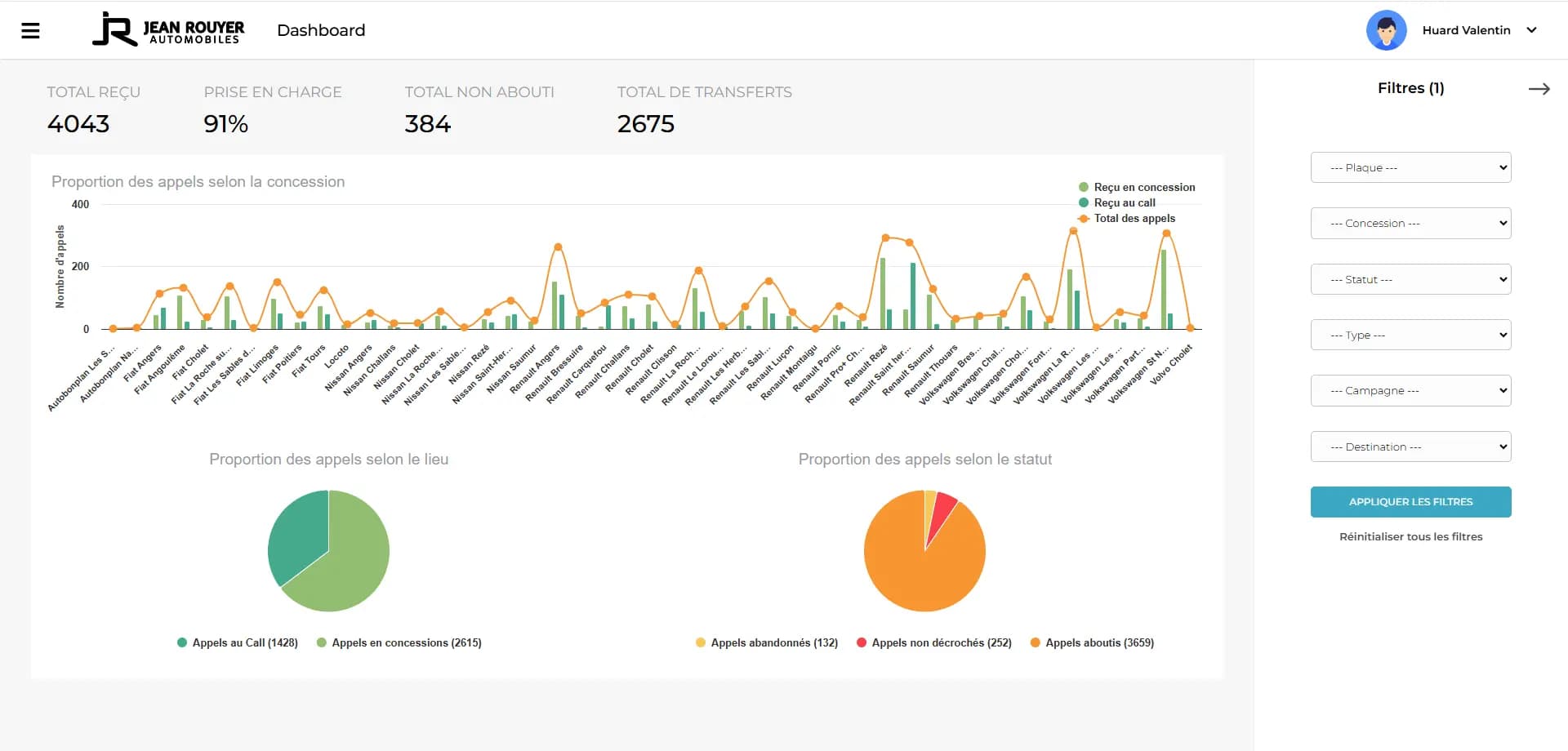
Task: Click the Dashboard page title
Action: click(321, 30)
